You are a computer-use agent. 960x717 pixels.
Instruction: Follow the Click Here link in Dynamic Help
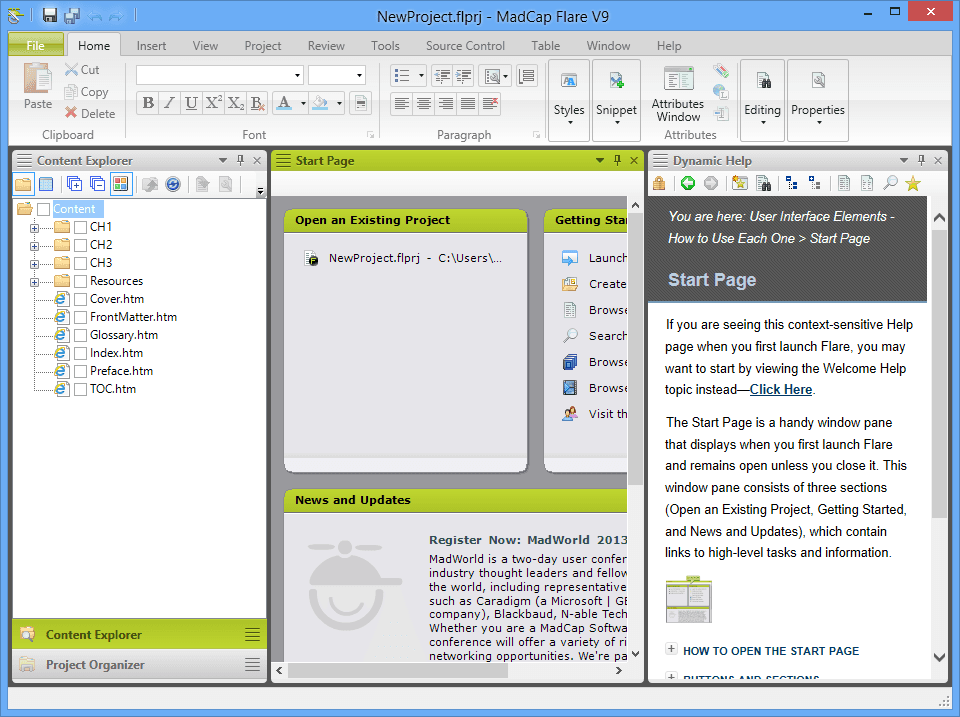click(781, 389)
